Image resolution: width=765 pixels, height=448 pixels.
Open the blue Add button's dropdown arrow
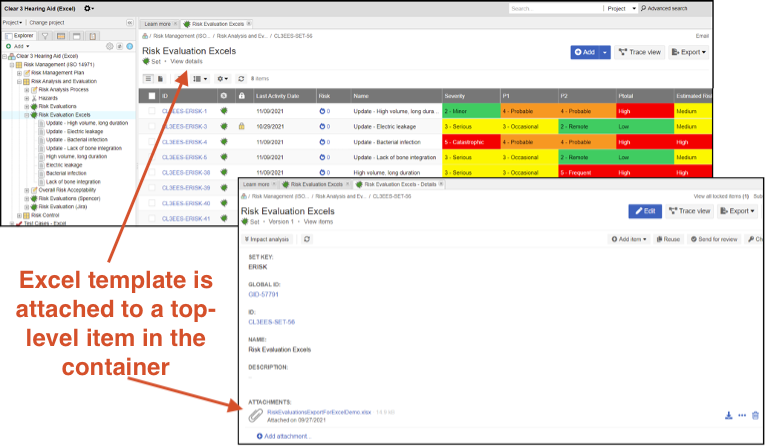pyautogui.click(x=605, y=52)
